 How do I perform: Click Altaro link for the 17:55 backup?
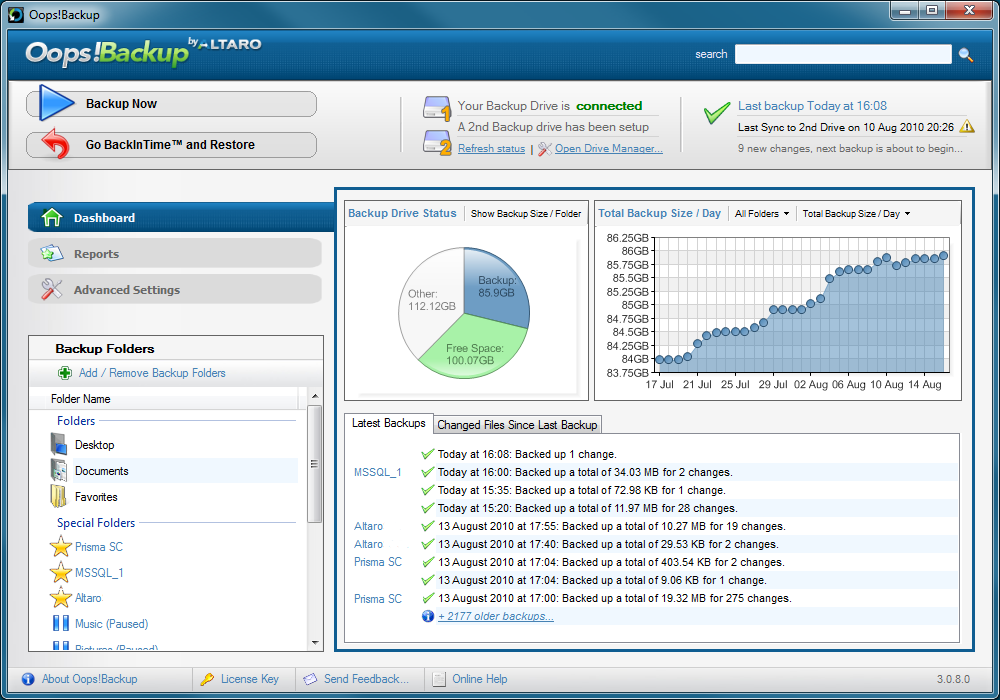[369, 526]
